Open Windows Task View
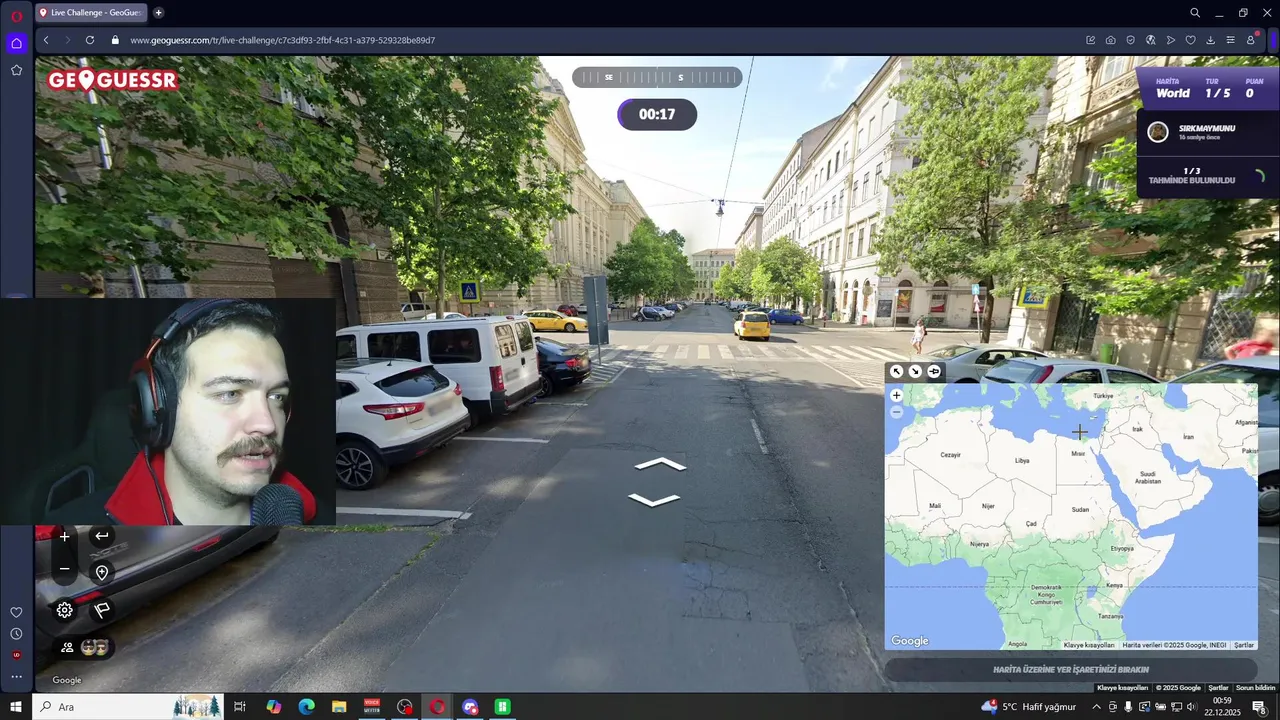Image resolution: width=1280 pixels, height=720 pixels. [240, 707]
